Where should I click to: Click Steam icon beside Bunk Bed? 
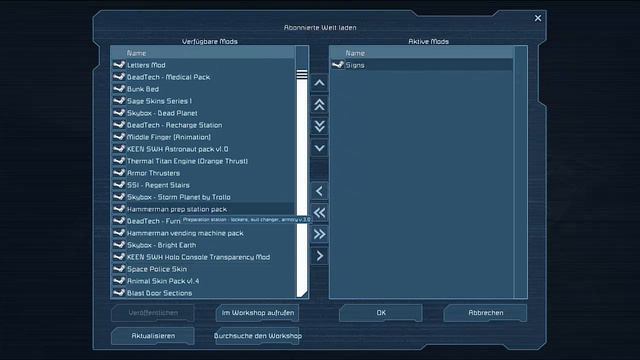click(x=119, y=89)
